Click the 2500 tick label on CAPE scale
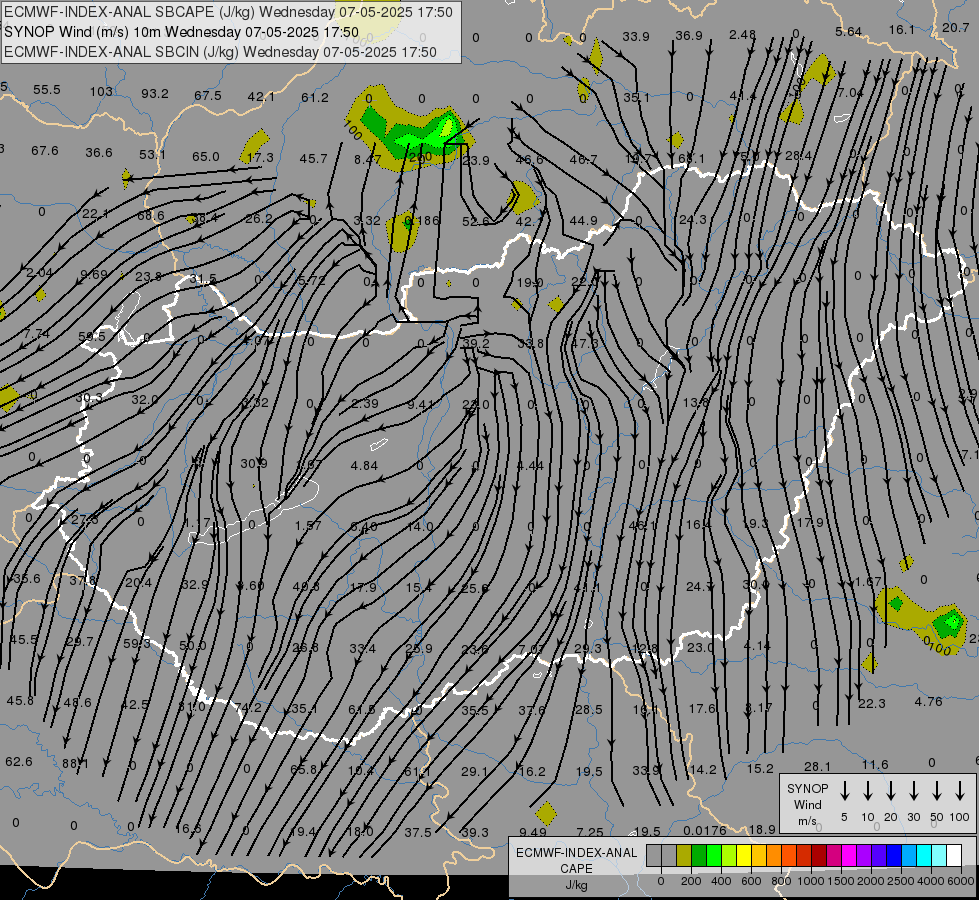The height and width of the screenshot is (900, 979). coord(901,881)
